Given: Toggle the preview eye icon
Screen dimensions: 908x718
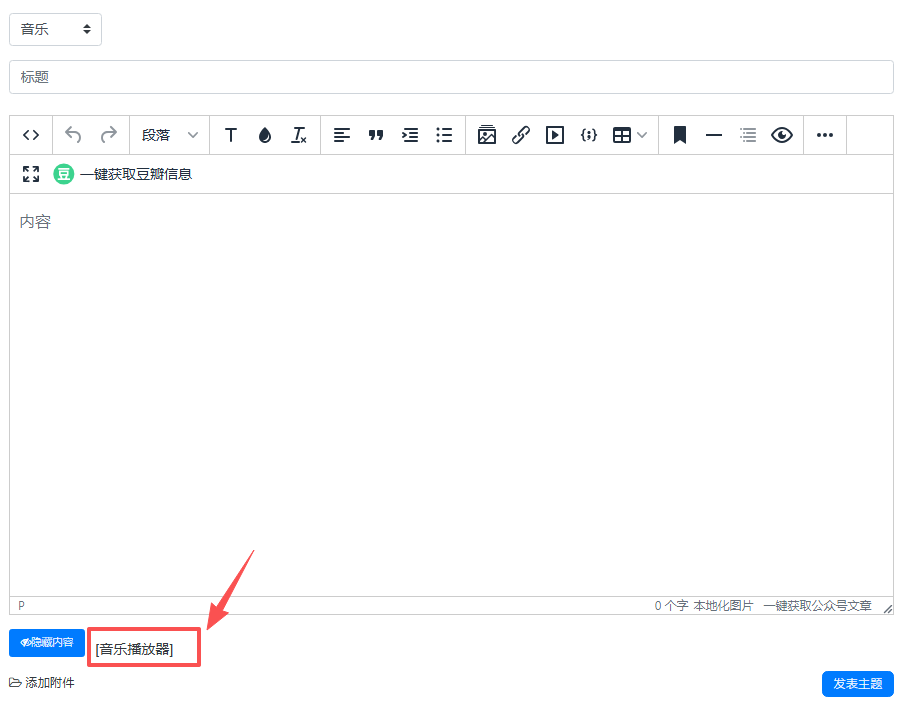Looking at the screenshot, I should point(782,135).
